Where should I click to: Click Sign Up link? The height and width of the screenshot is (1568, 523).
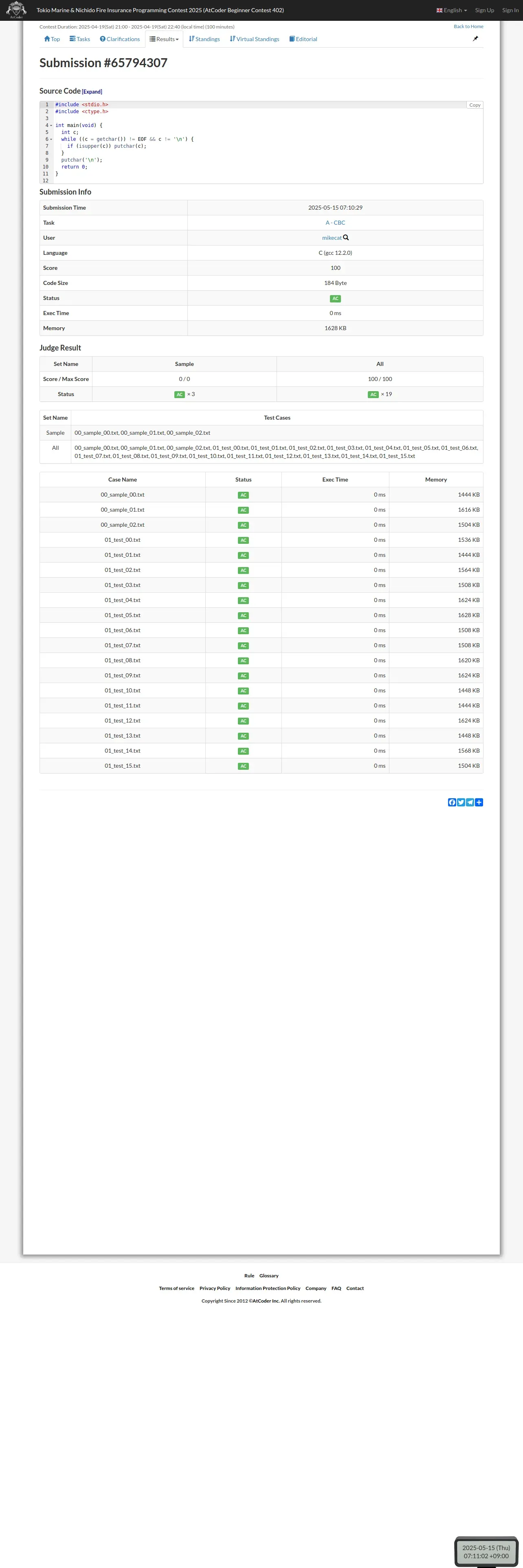pyautogui.click(x=485, y=10)
